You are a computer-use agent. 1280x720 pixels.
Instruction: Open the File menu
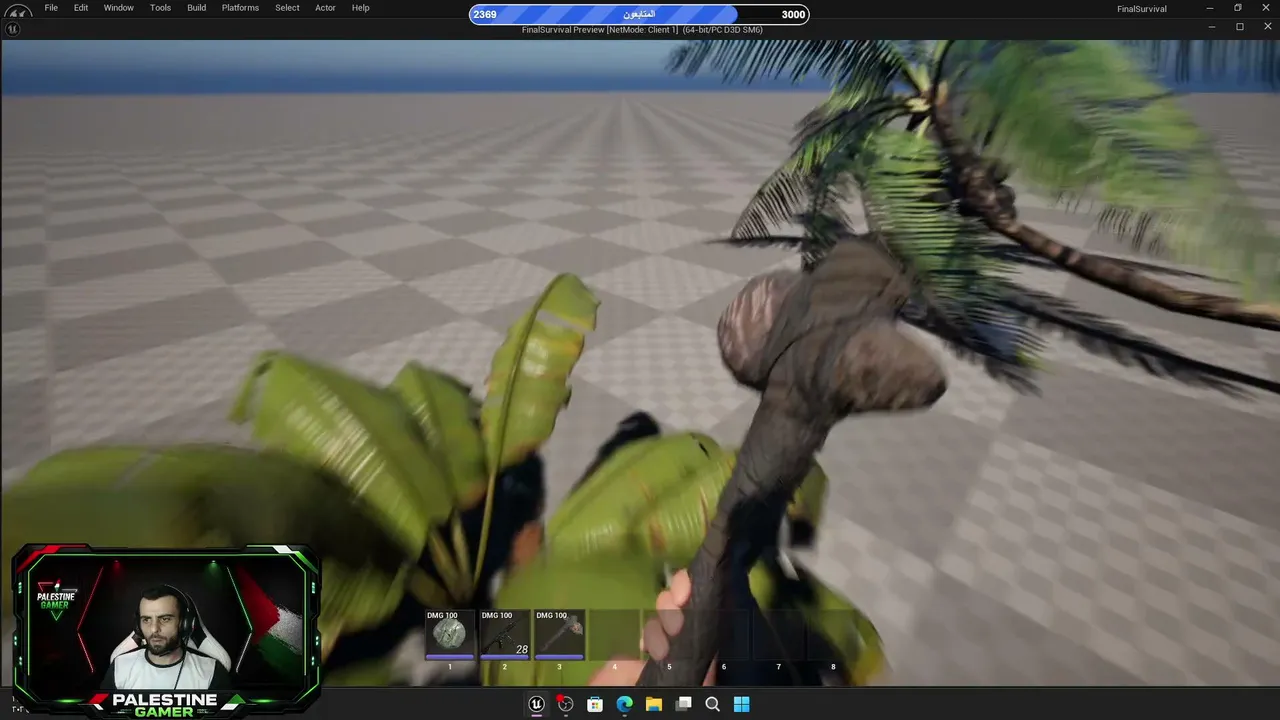(51, 8)
